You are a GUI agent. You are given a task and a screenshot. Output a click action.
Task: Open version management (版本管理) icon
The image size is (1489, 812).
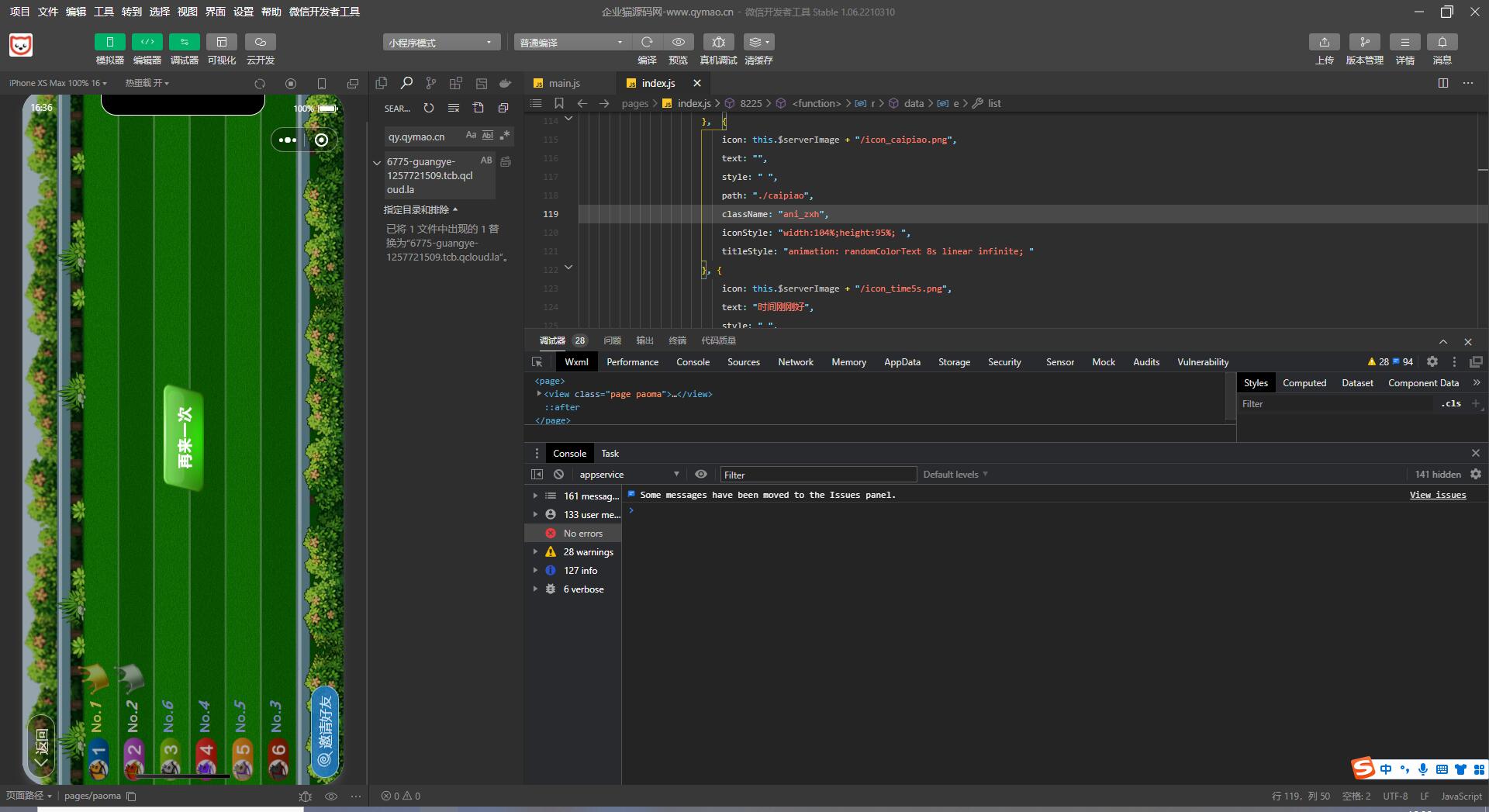(x=1364, y=42)
